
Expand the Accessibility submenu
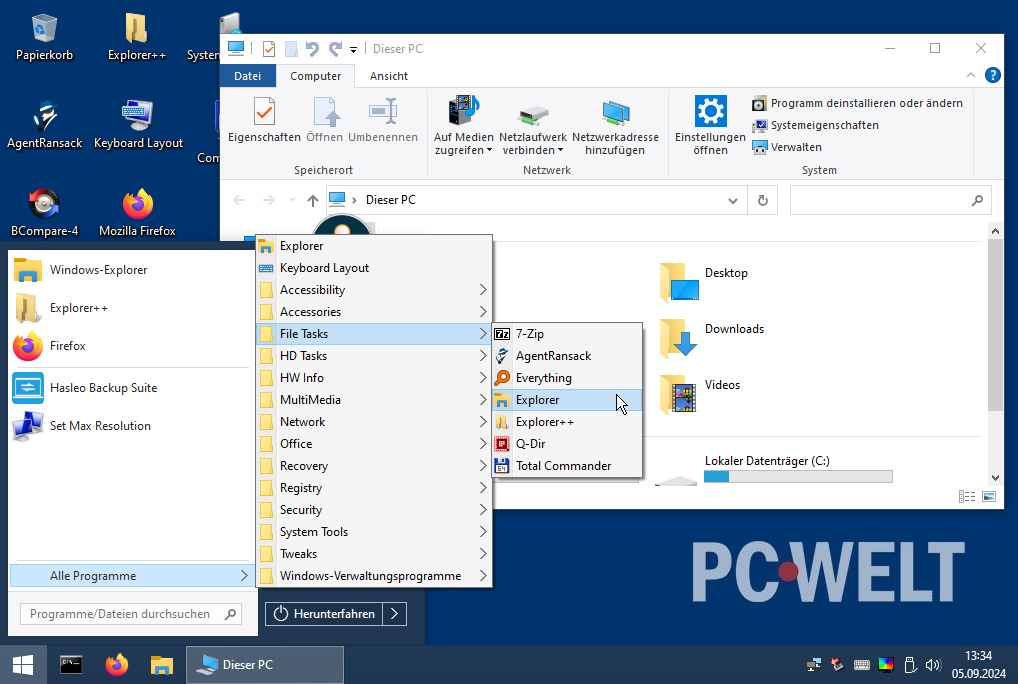[374, 290]
